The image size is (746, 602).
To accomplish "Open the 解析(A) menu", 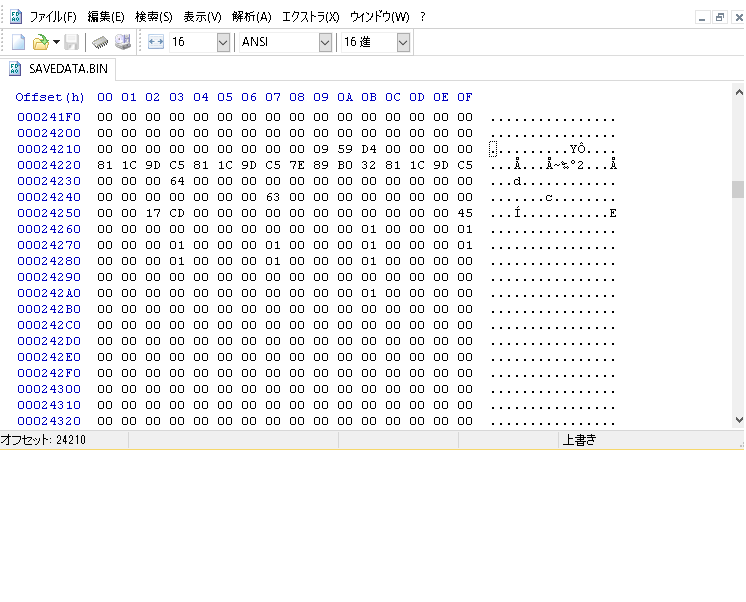I will (x=252, y=17).
